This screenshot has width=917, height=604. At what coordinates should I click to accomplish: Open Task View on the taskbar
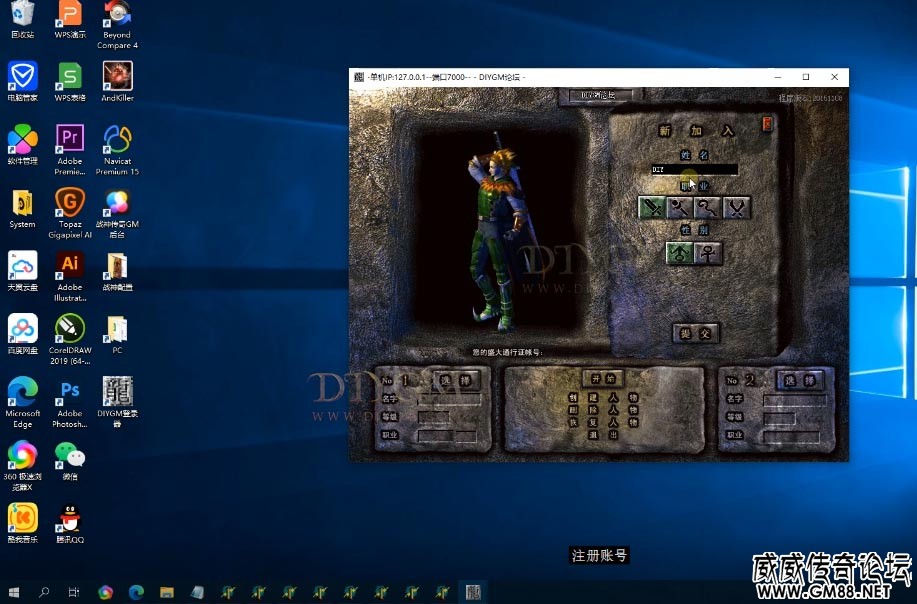click(74, 592)
